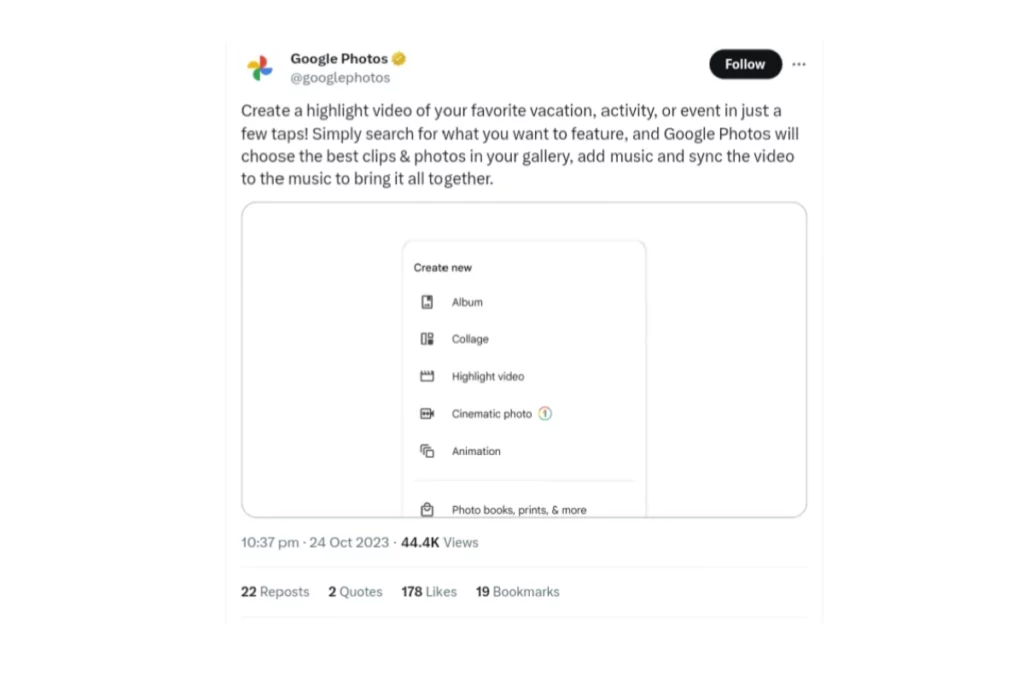This screenshot has width=1024, height=683.
Task: Click the Album icon in Create new
Action: coord(427,302)
